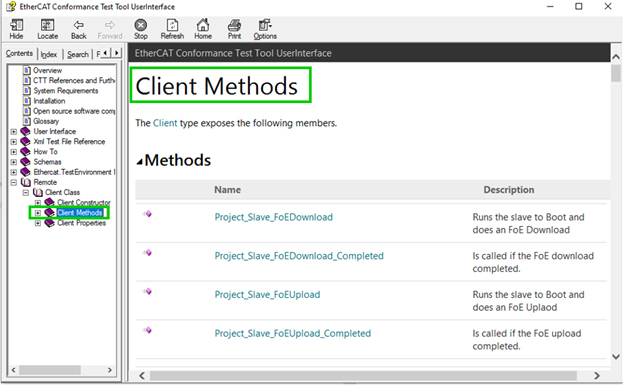The image size is (624, 387).
Task: Click the book icon next to Client Constructor
Action: [x=49, y=203]
